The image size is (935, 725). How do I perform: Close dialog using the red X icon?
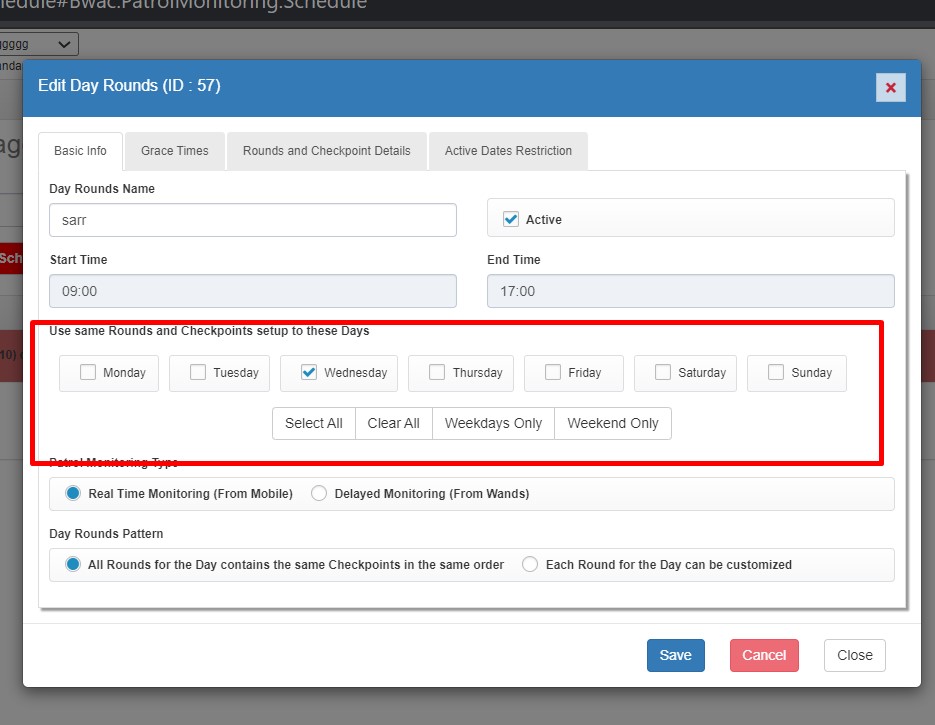coord(890,88)
